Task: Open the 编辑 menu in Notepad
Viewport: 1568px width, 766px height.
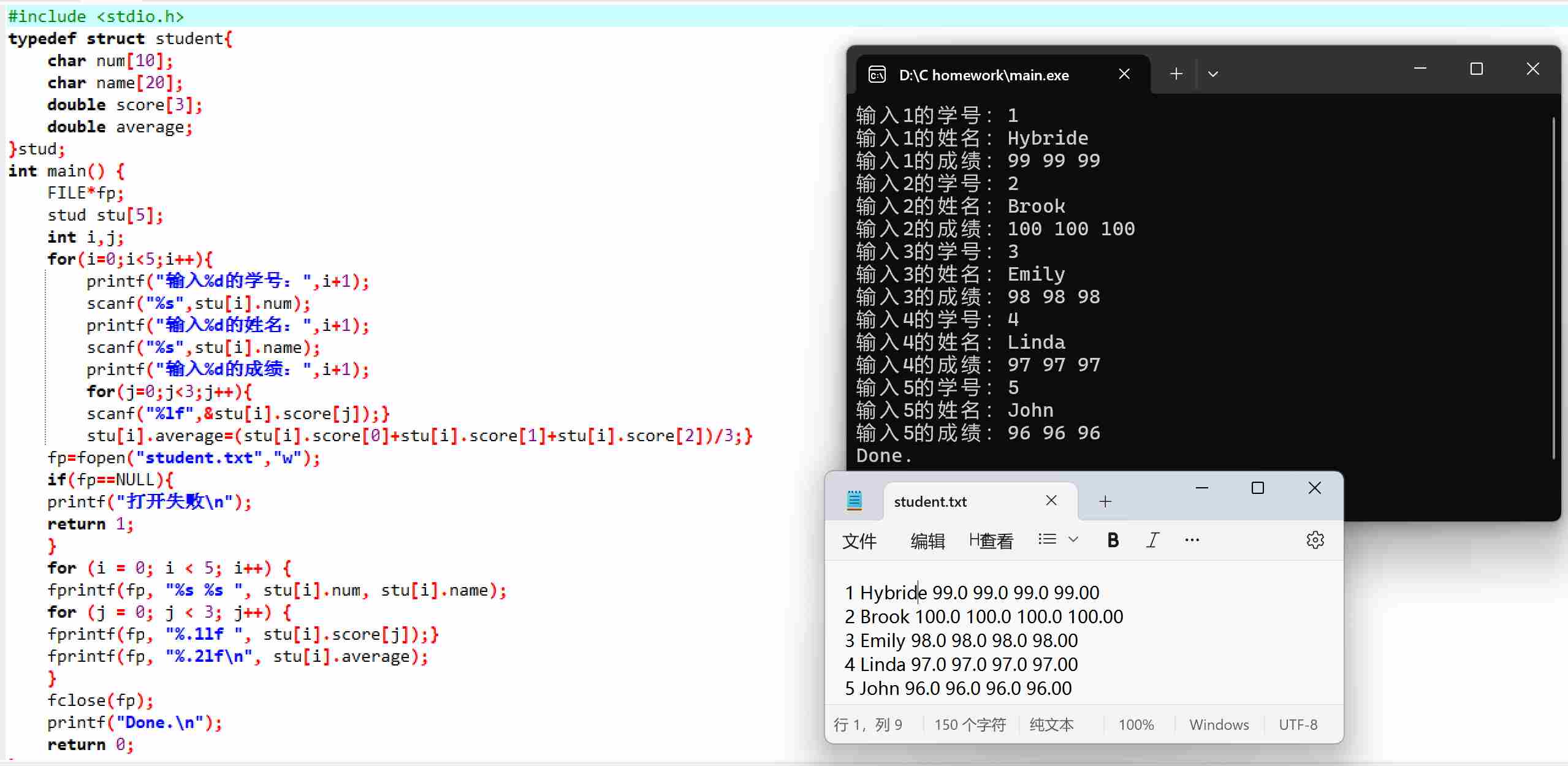Action: pyautogui.click(x=927, y=541)
